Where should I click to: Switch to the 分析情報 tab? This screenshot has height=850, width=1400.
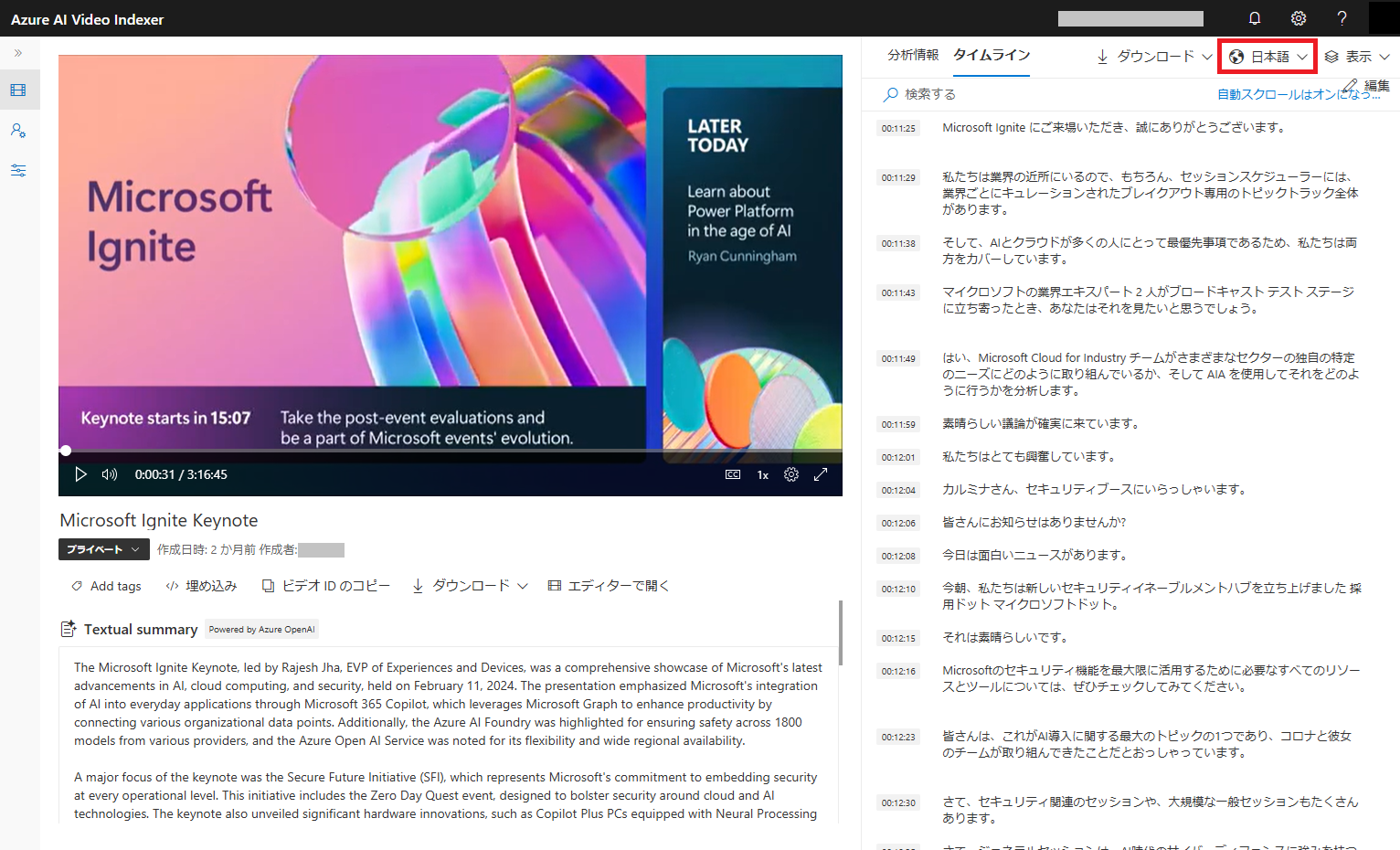pyautogui.click(x=913, y=55)
